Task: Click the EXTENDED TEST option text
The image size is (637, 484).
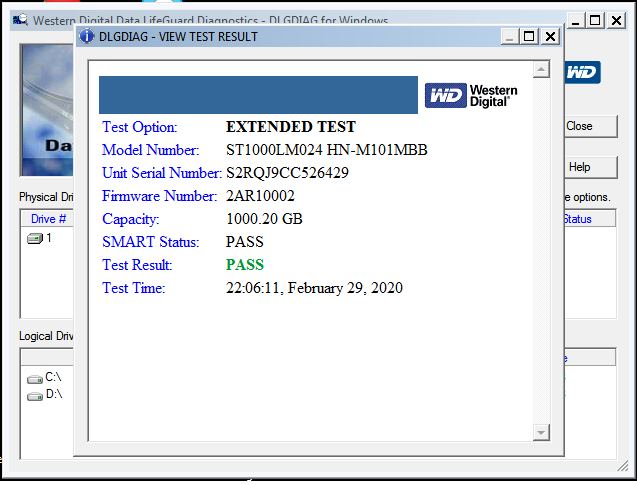Action: tap(291, 127)
